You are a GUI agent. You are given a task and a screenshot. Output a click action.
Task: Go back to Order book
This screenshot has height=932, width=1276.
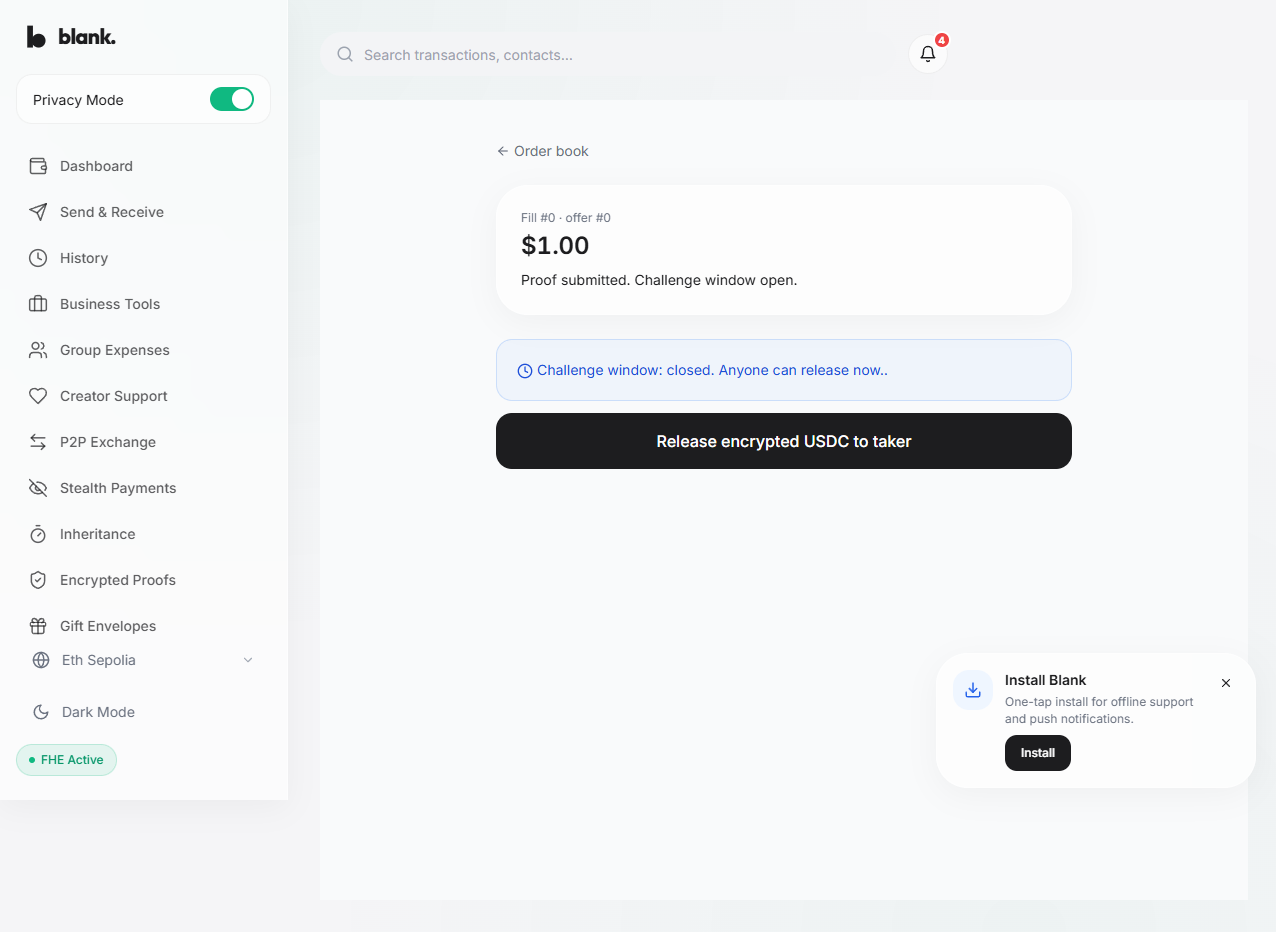coord(543,151)
